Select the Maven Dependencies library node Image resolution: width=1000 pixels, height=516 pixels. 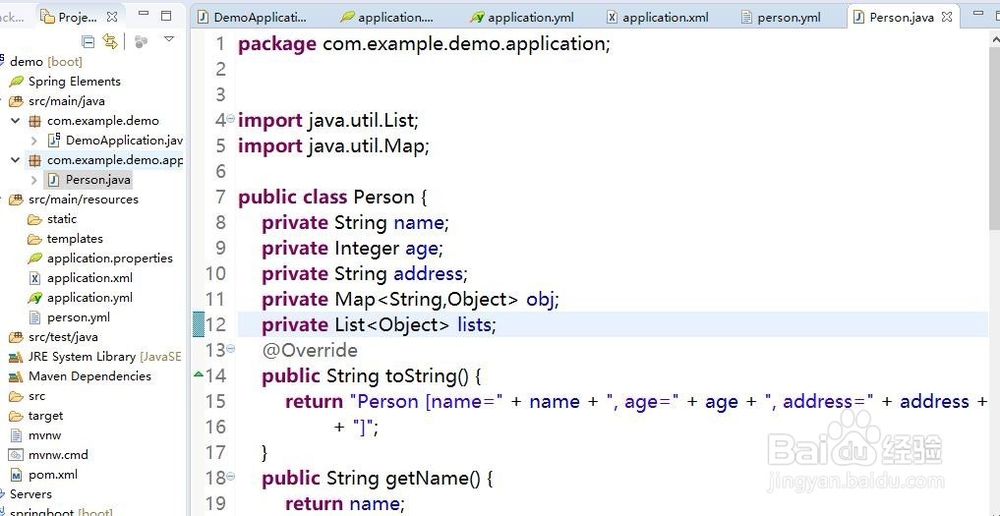pos(89,376)
